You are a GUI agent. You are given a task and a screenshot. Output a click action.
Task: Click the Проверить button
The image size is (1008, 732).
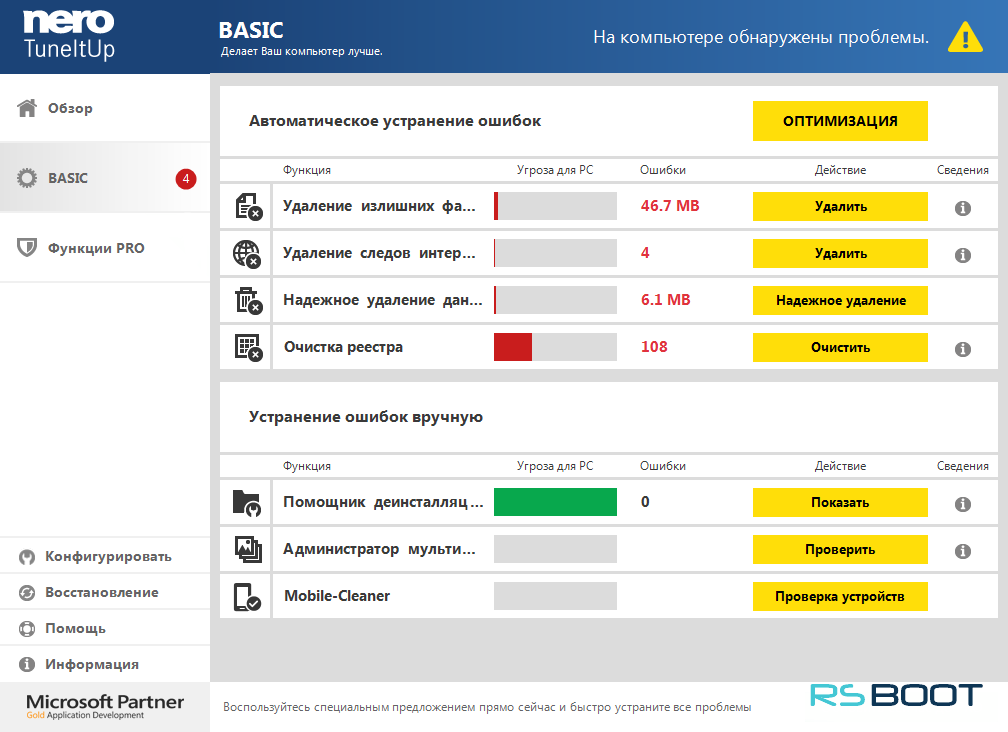(x=840, y=549)
